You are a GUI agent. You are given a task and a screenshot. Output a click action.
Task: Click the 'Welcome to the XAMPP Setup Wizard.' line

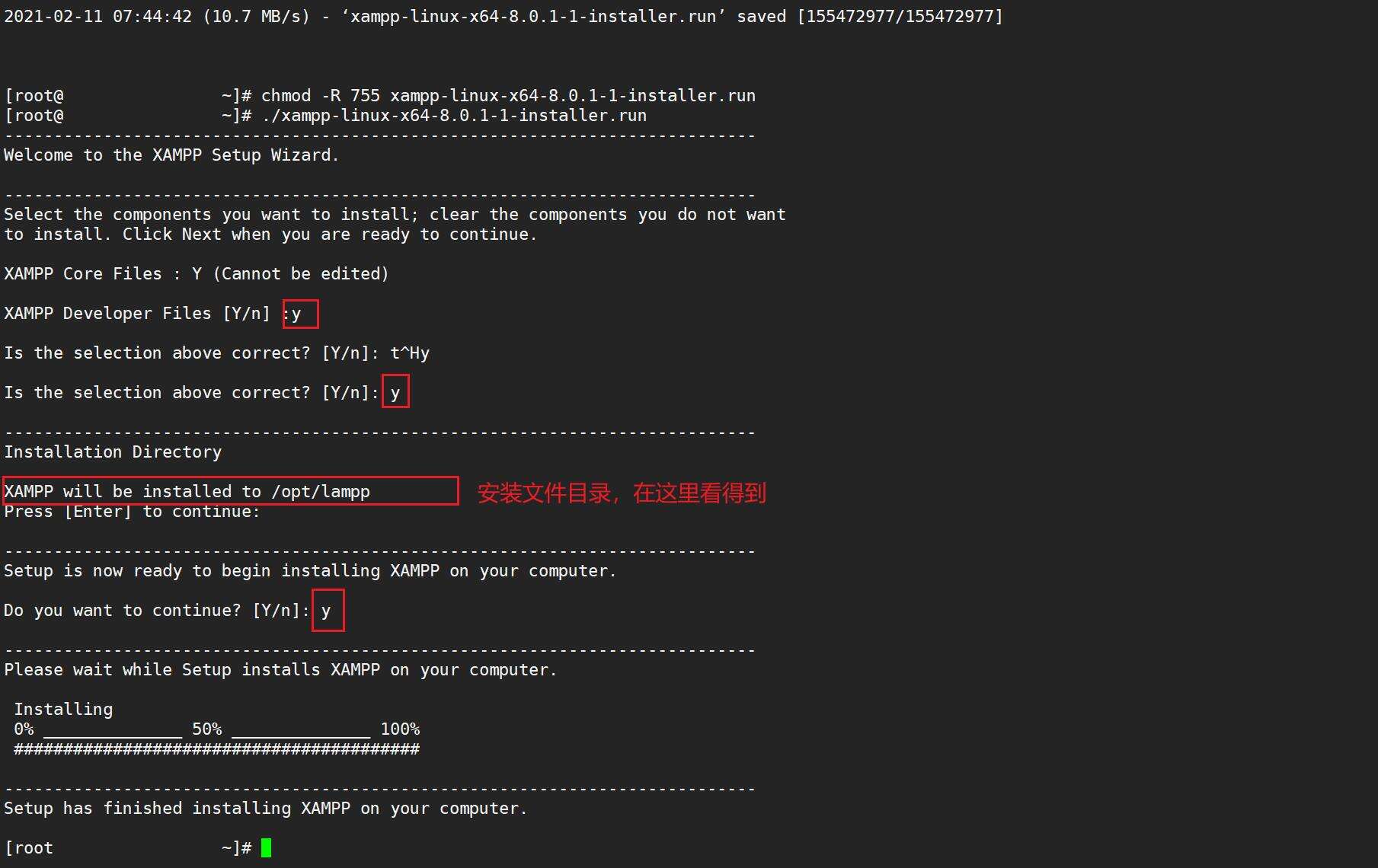(171, 155)
